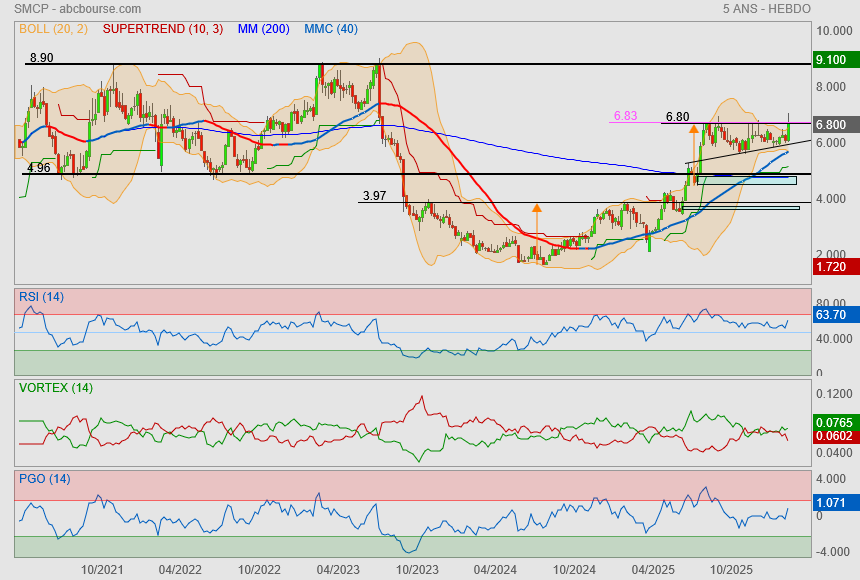This screenshot has height=580, width=860.
Task: Click the blue RSI value tag 63.70
Action: click(832, 315)
